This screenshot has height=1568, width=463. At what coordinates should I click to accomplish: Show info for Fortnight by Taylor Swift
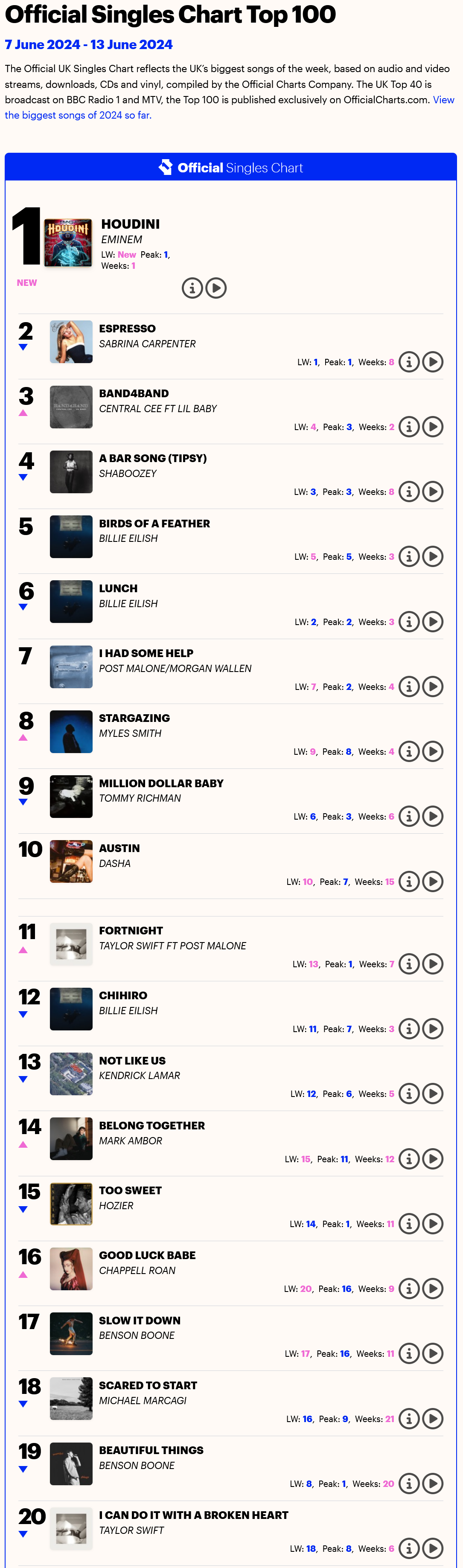(409, 963)
